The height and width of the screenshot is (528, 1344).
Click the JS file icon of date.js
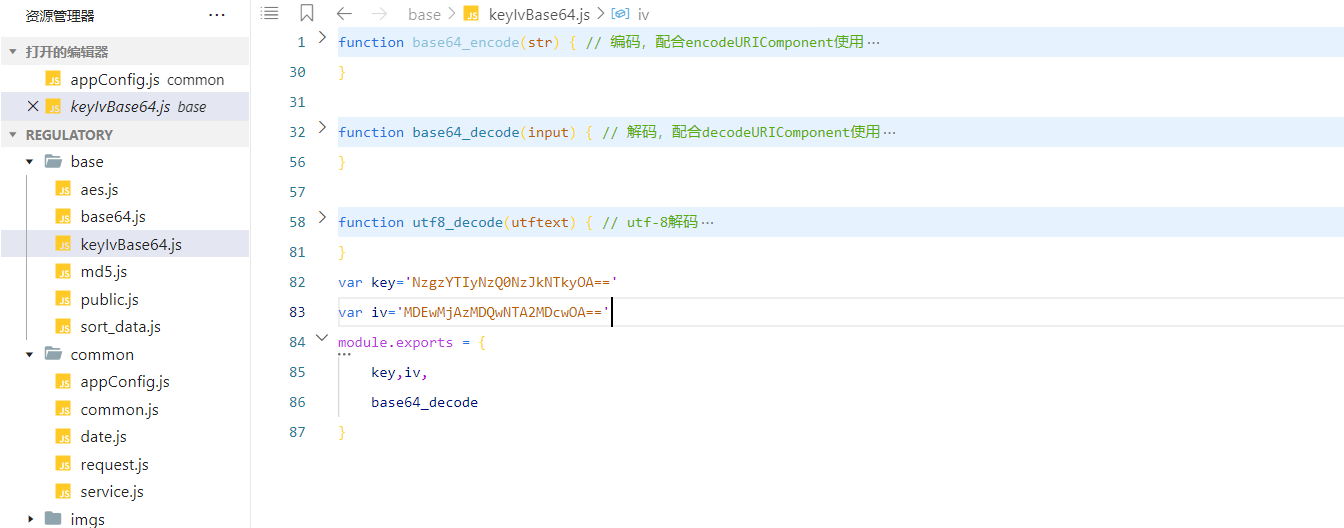point(64,436)
